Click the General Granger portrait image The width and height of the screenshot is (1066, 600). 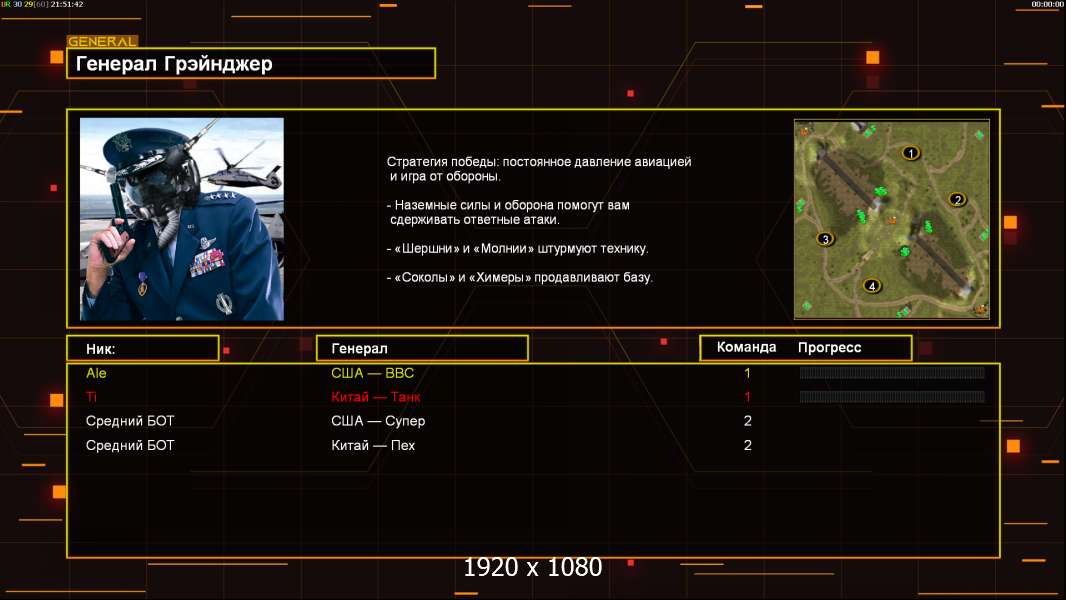coord(182,219)
